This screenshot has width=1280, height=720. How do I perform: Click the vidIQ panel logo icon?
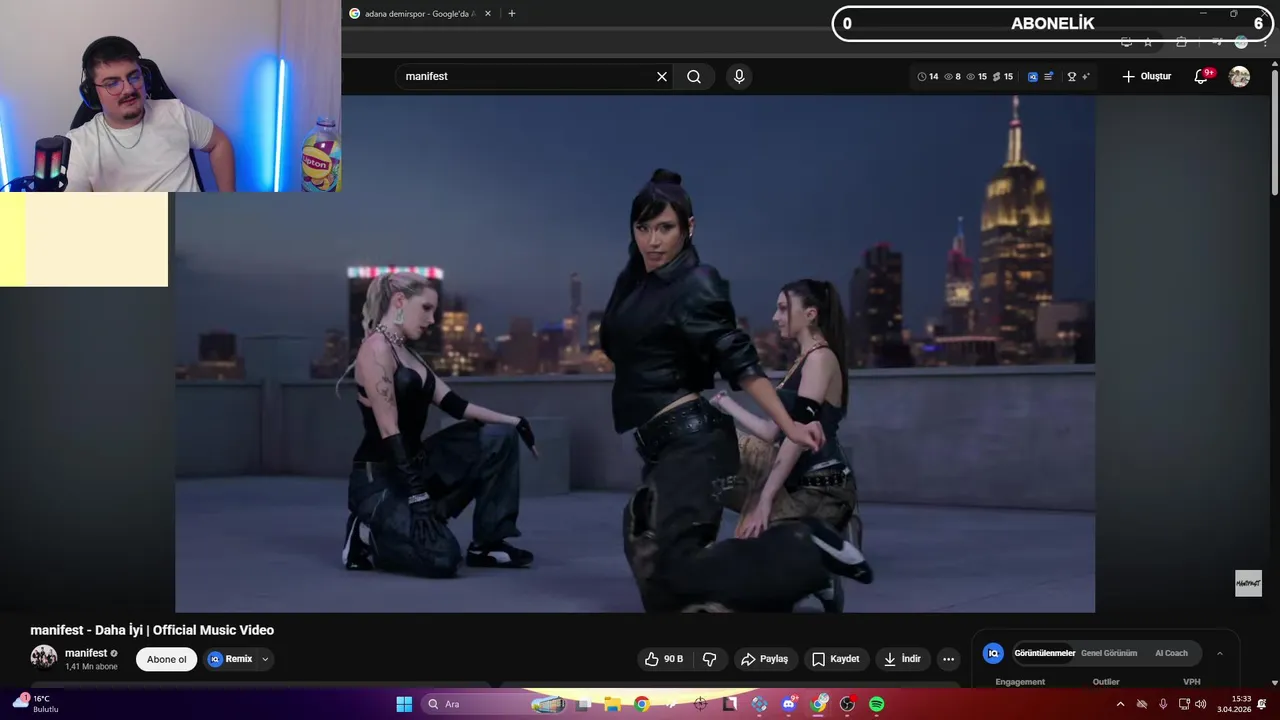coord(993,653)
